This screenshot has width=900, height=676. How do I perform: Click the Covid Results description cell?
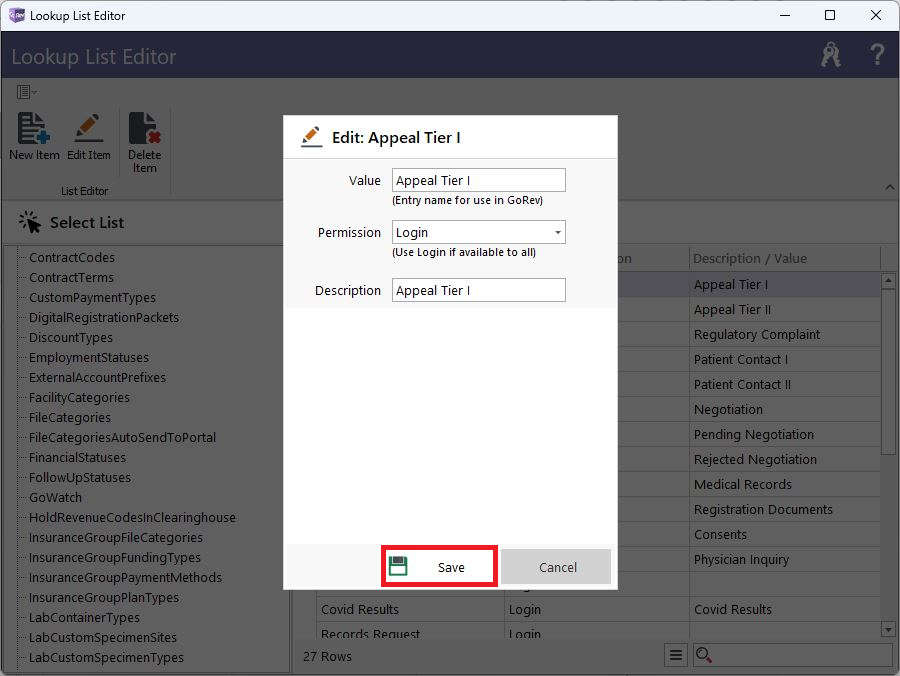point(784,609)
